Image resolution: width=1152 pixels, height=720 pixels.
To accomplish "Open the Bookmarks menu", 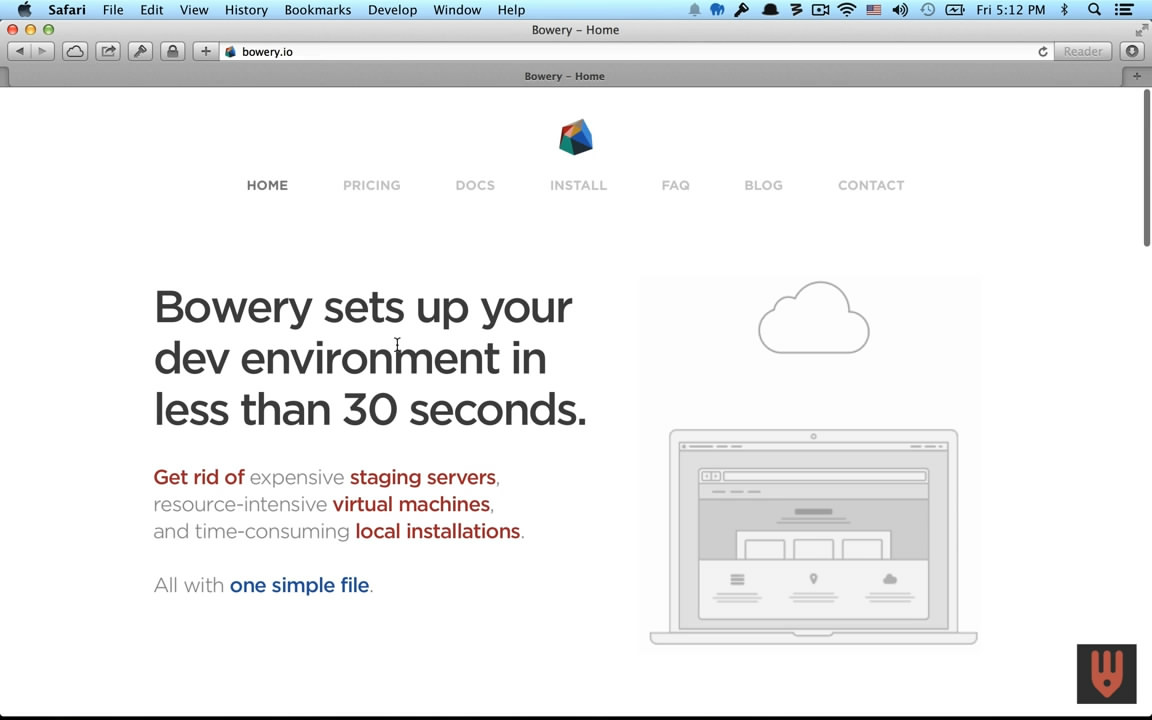I will 317,10.
